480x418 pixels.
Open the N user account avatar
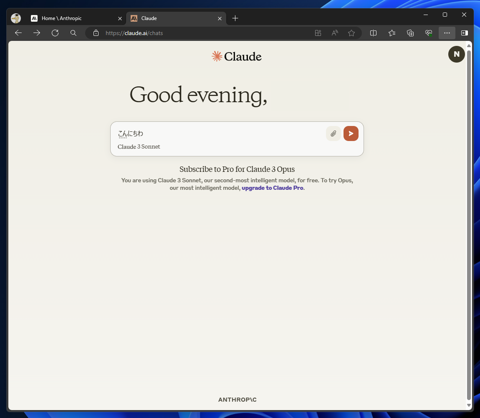point(456,54)
